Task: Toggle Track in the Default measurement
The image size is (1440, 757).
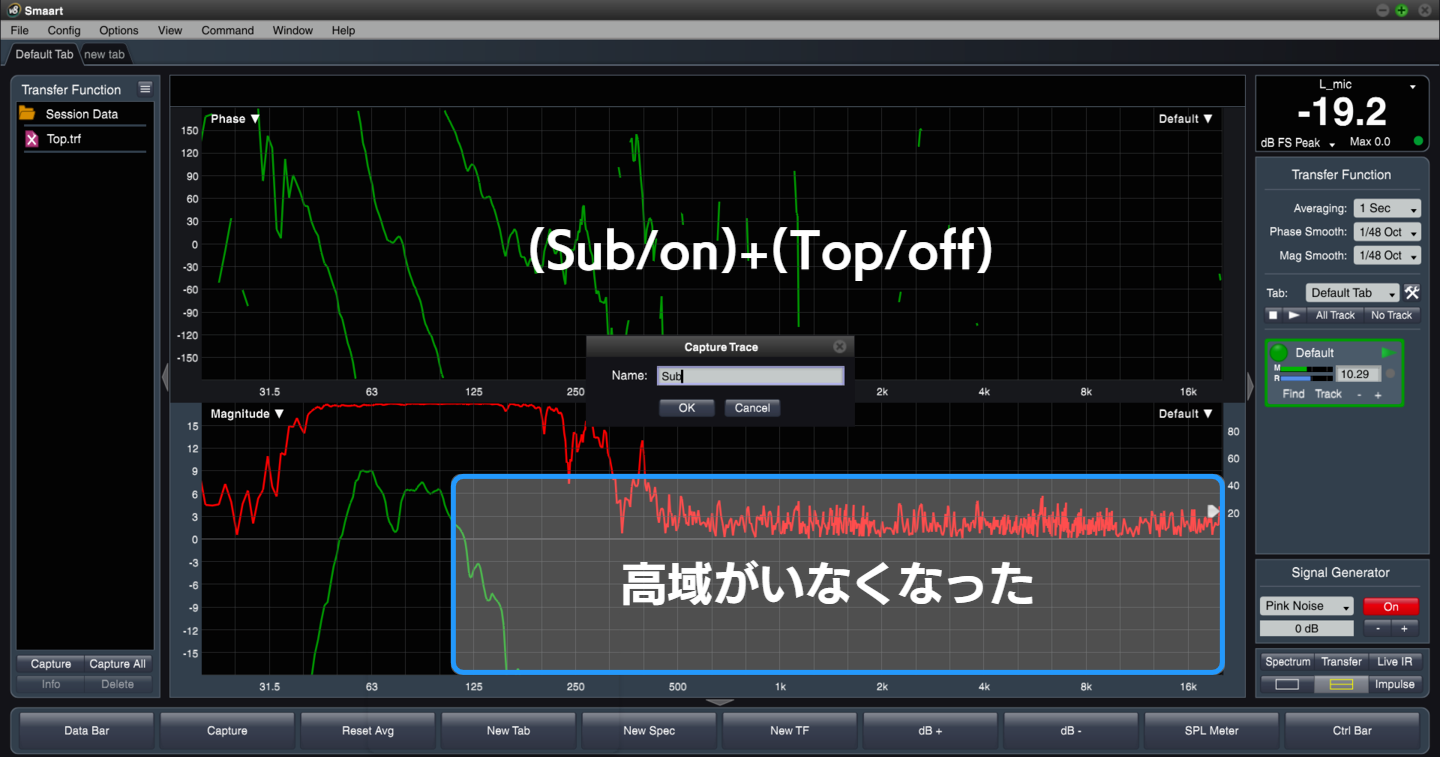Action: tap(1328, 394)
